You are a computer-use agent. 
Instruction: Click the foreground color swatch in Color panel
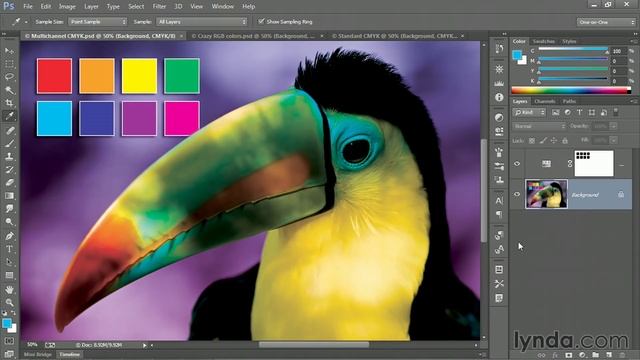[517, 55]
